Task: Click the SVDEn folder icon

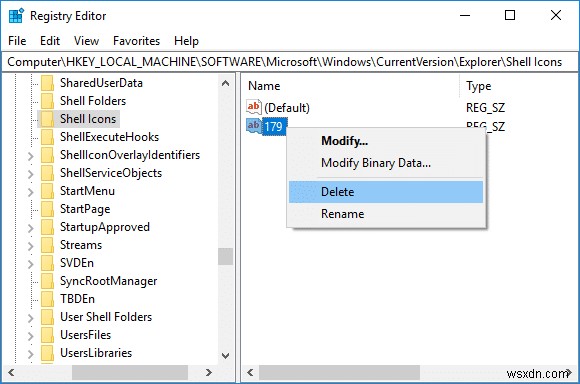Action: (x=48, y=263)
